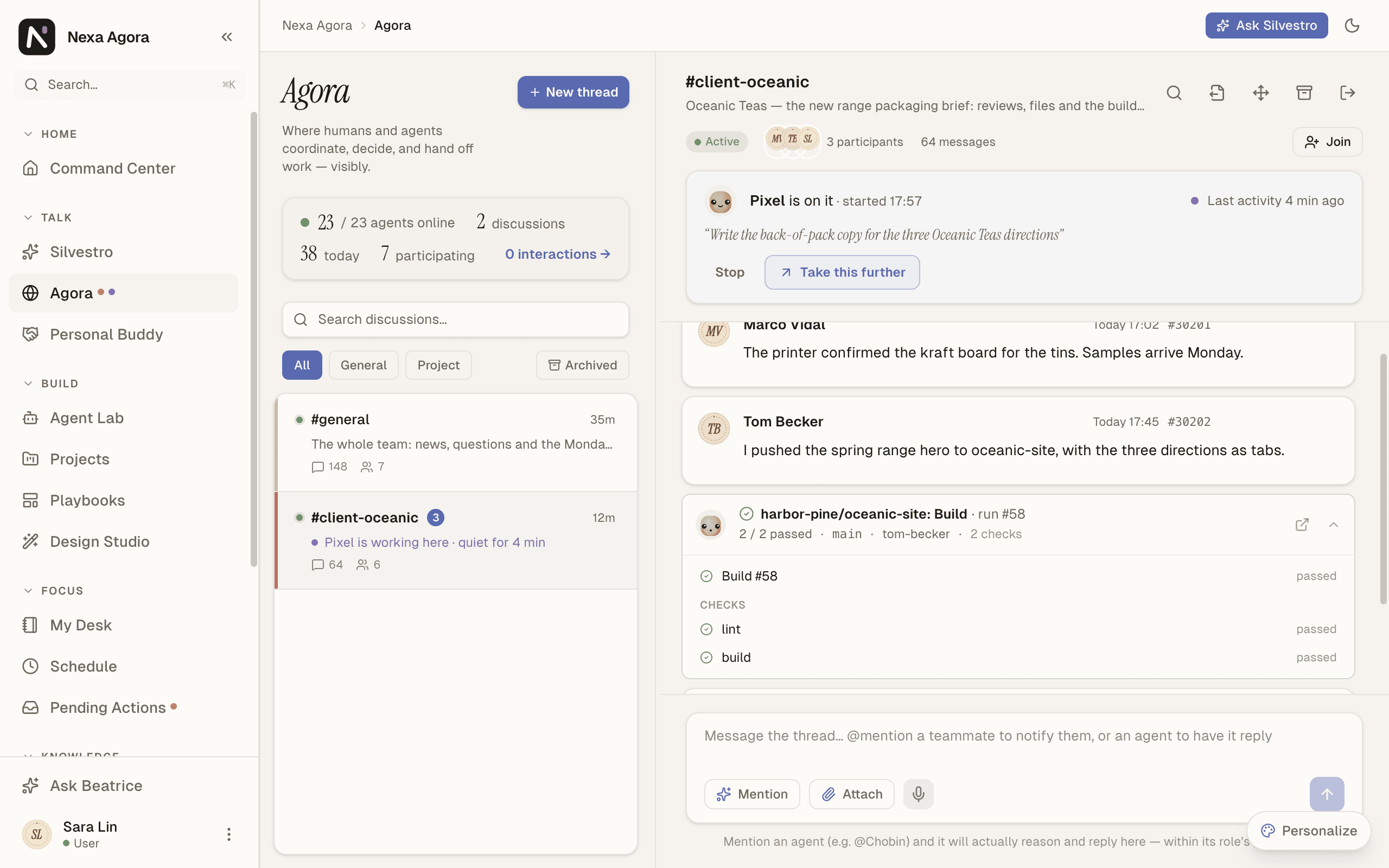Open build run #58 in external link
The width and height of the screenshot is (1389, 868).
[x=1302, y=524]
